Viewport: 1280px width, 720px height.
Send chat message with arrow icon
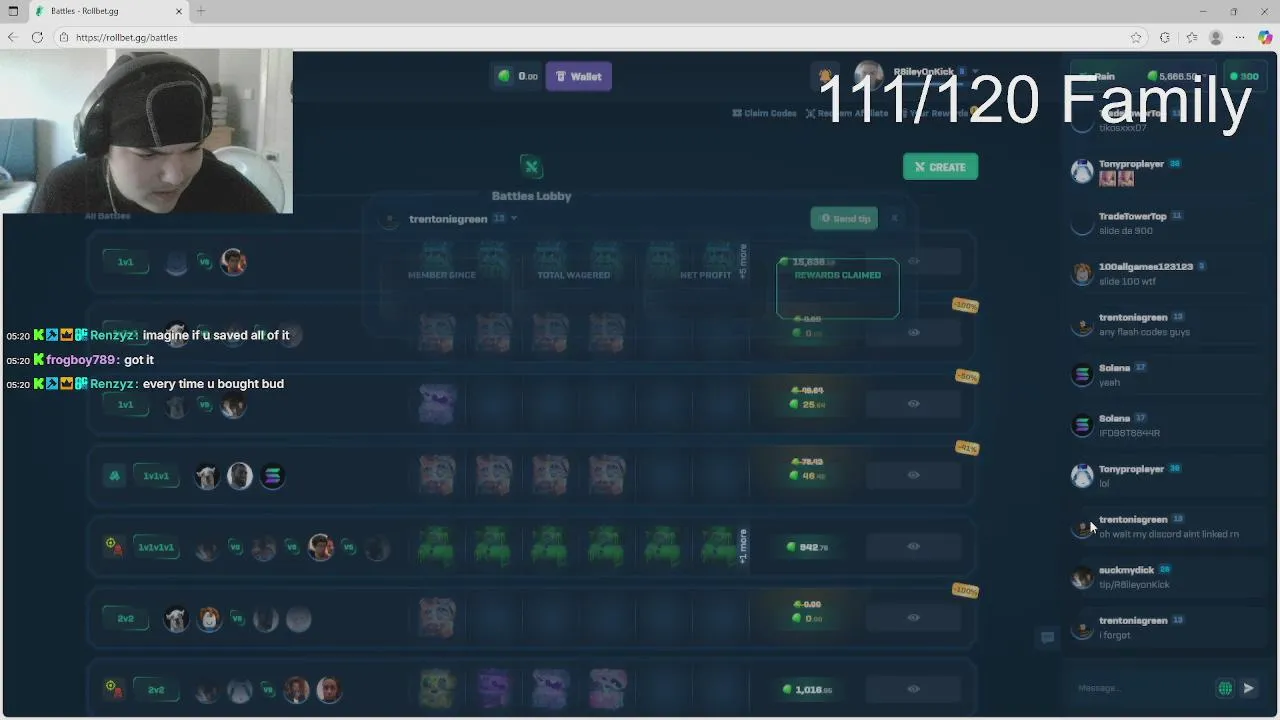(x=1248, y=688)
